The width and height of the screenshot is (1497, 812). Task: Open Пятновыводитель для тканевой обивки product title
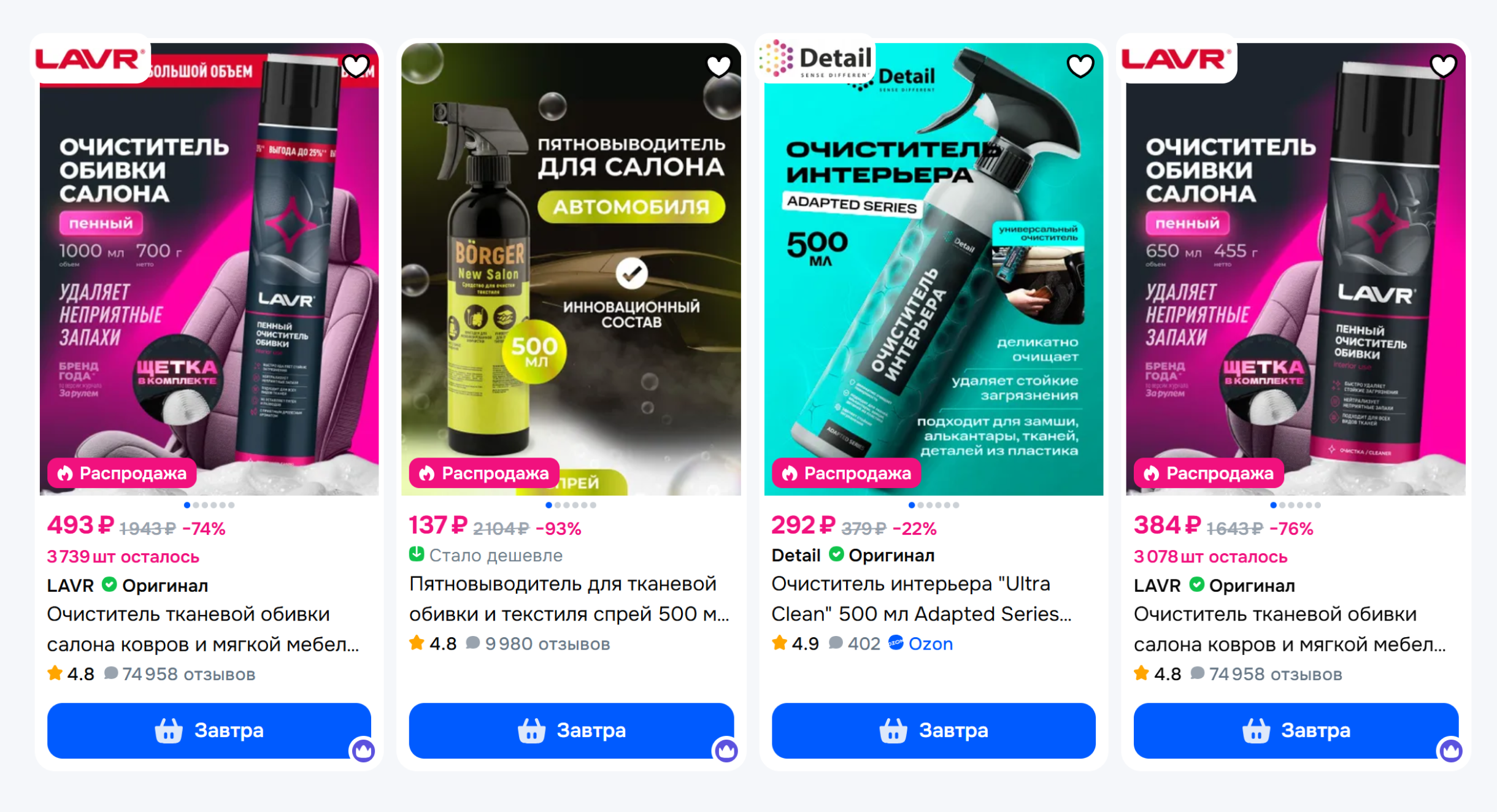[x=569, y=599]
